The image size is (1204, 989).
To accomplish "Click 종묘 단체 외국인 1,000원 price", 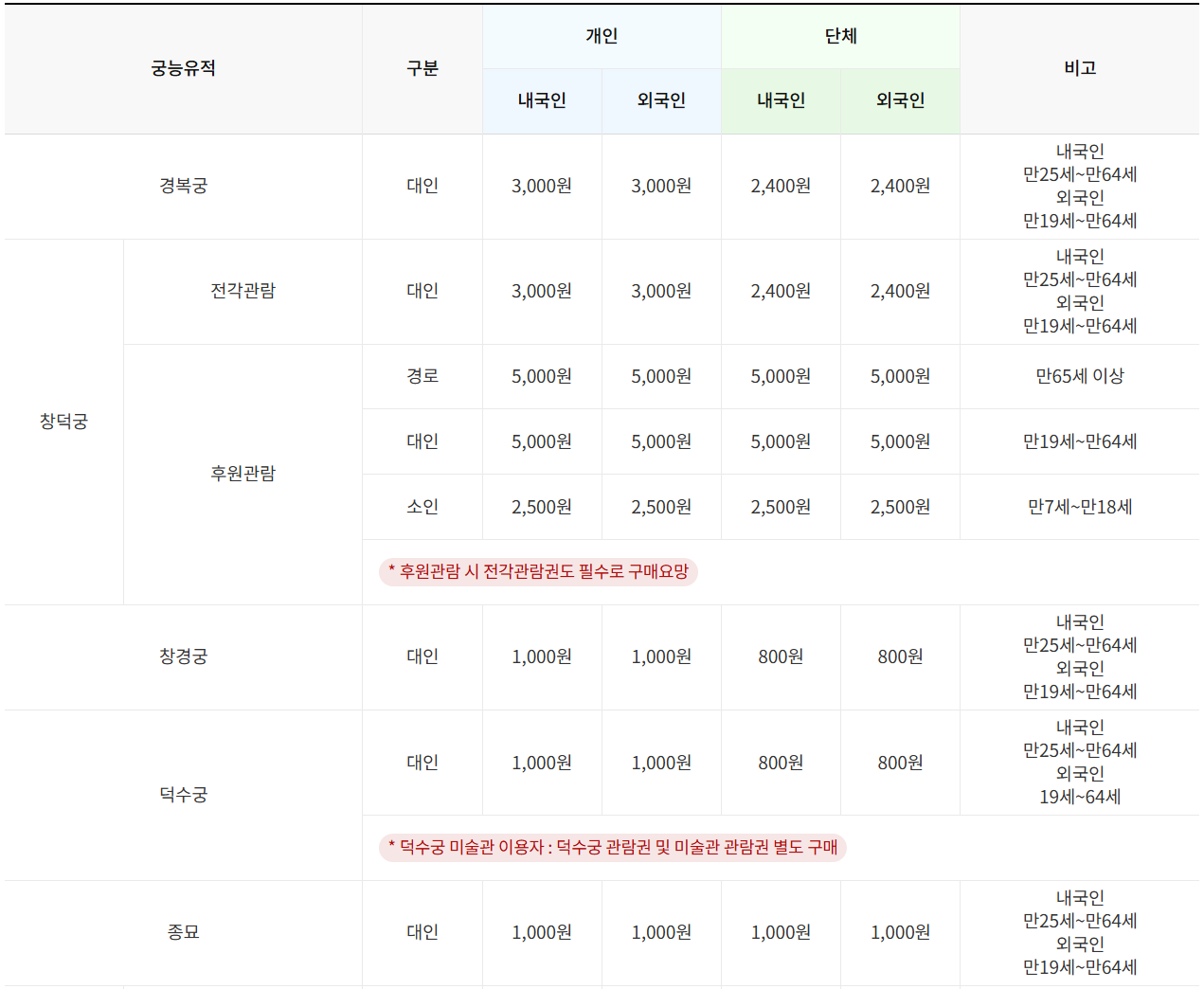I will [x=900, y=932].
